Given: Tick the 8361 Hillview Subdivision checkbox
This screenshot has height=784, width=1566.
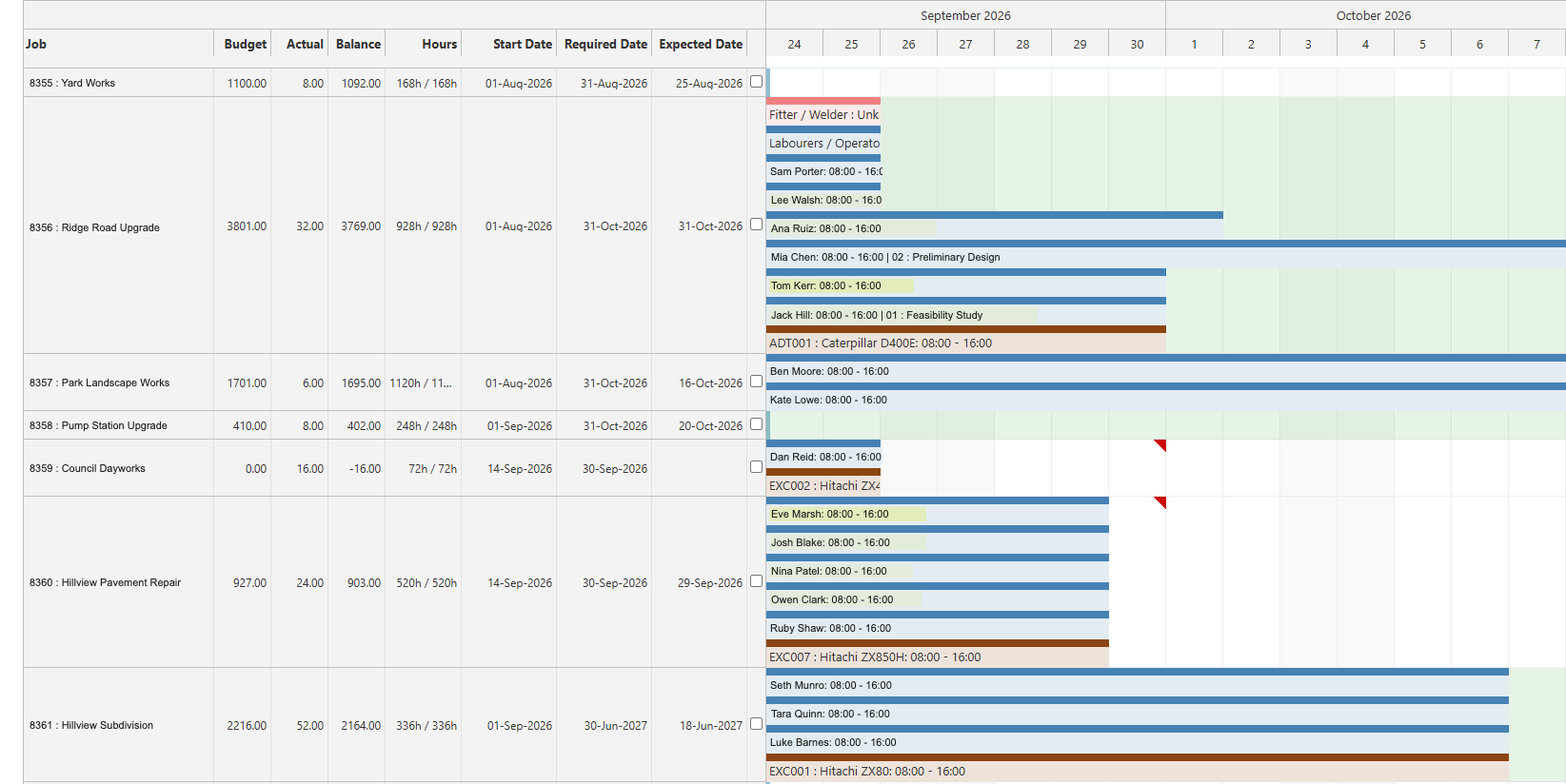Looking at the screenshot, I should [756, 724].
